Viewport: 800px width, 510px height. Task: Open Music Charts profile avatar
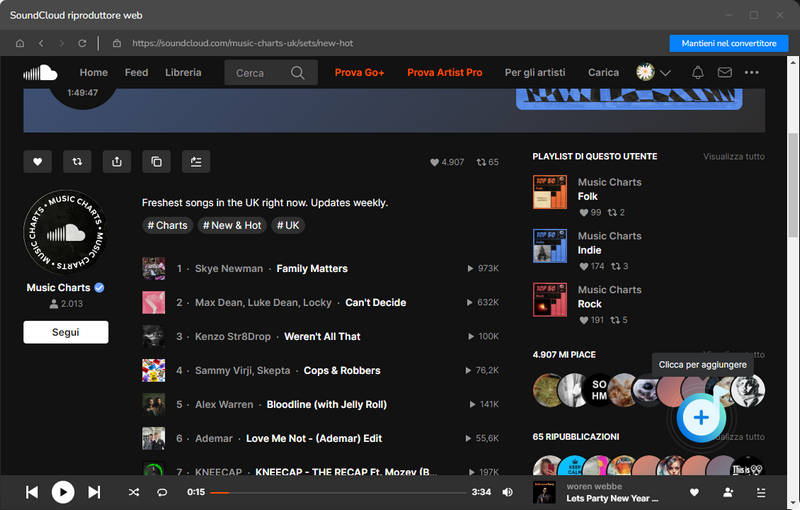[64, 233]
